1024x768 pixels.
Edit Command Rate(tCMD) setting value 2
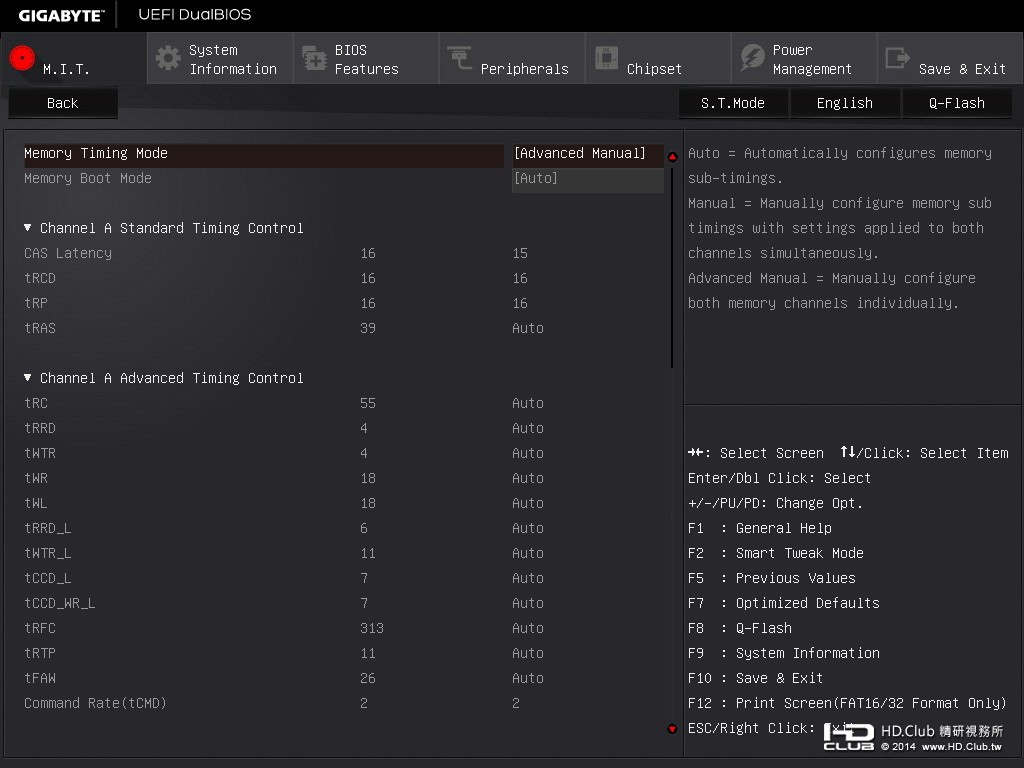point(516,703)
